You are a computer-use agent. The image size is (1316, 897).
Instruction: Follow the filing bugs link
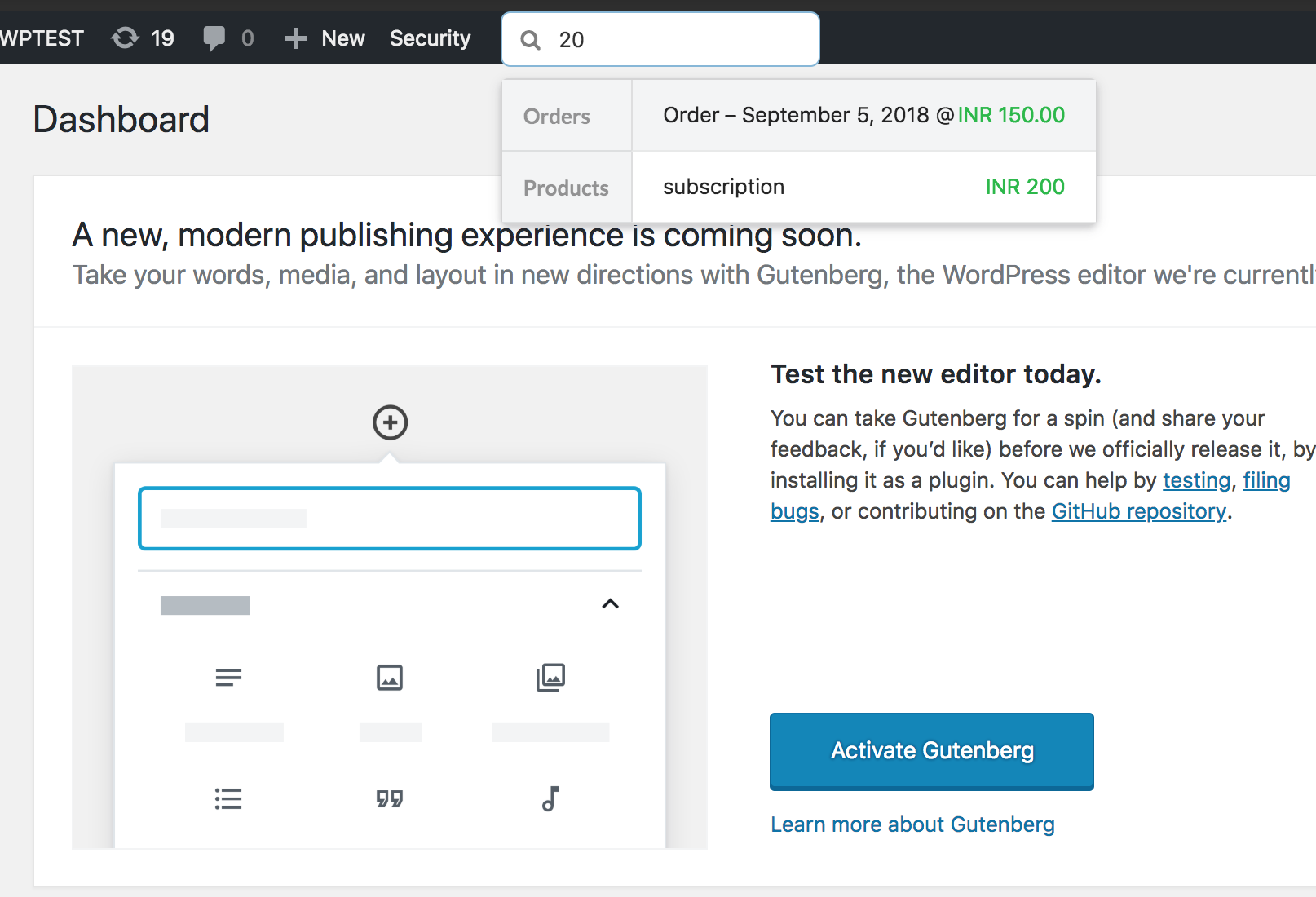[1266, 480]
